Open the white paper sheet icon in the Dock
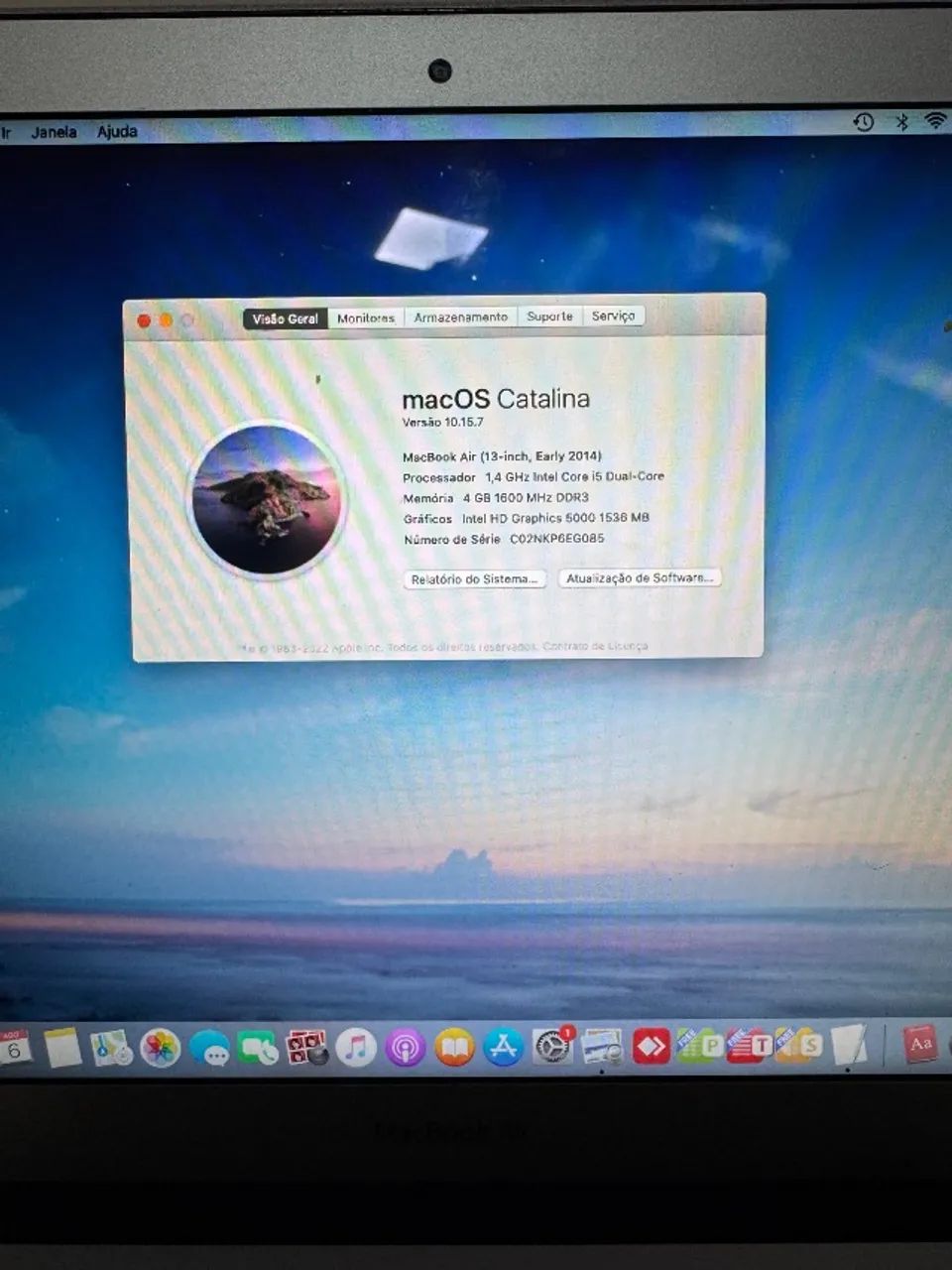Image resolution: width=952 pixels, height=1270 pixels. coord(849,1044)
